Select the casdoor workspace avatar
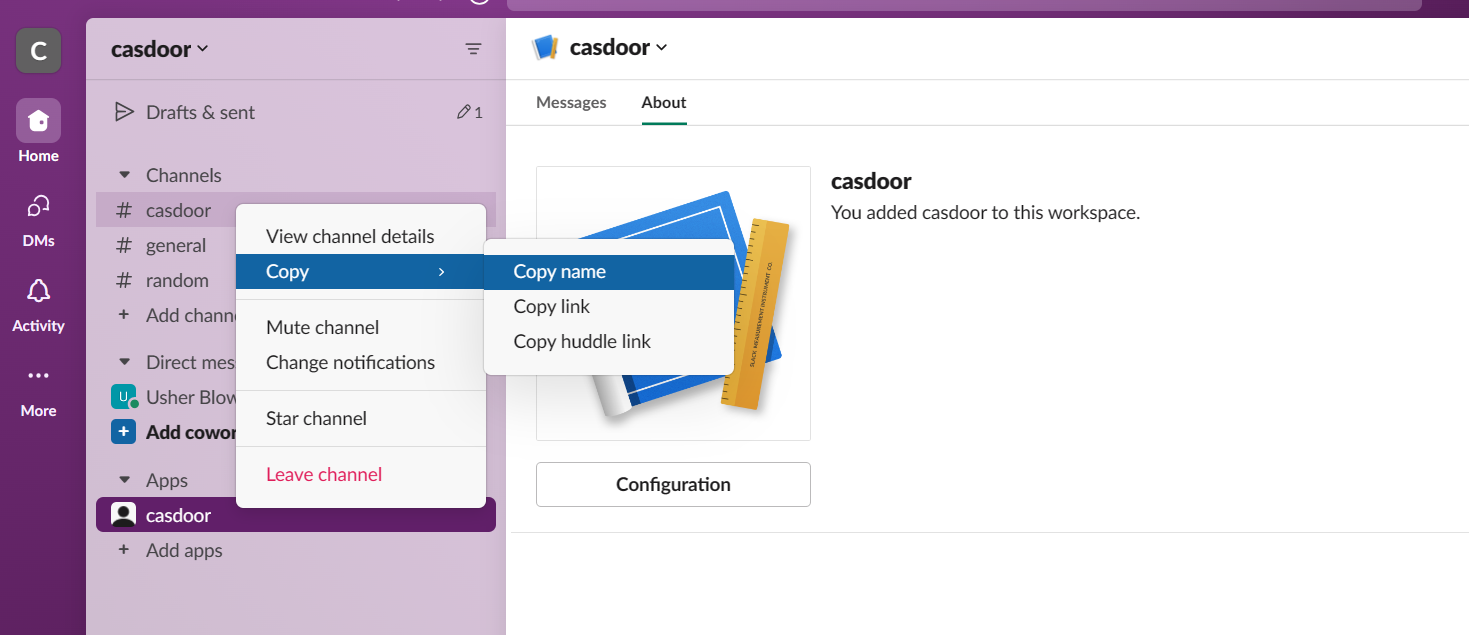Image resolution: width=1469 pixels, height=635 pixels. 38,50
